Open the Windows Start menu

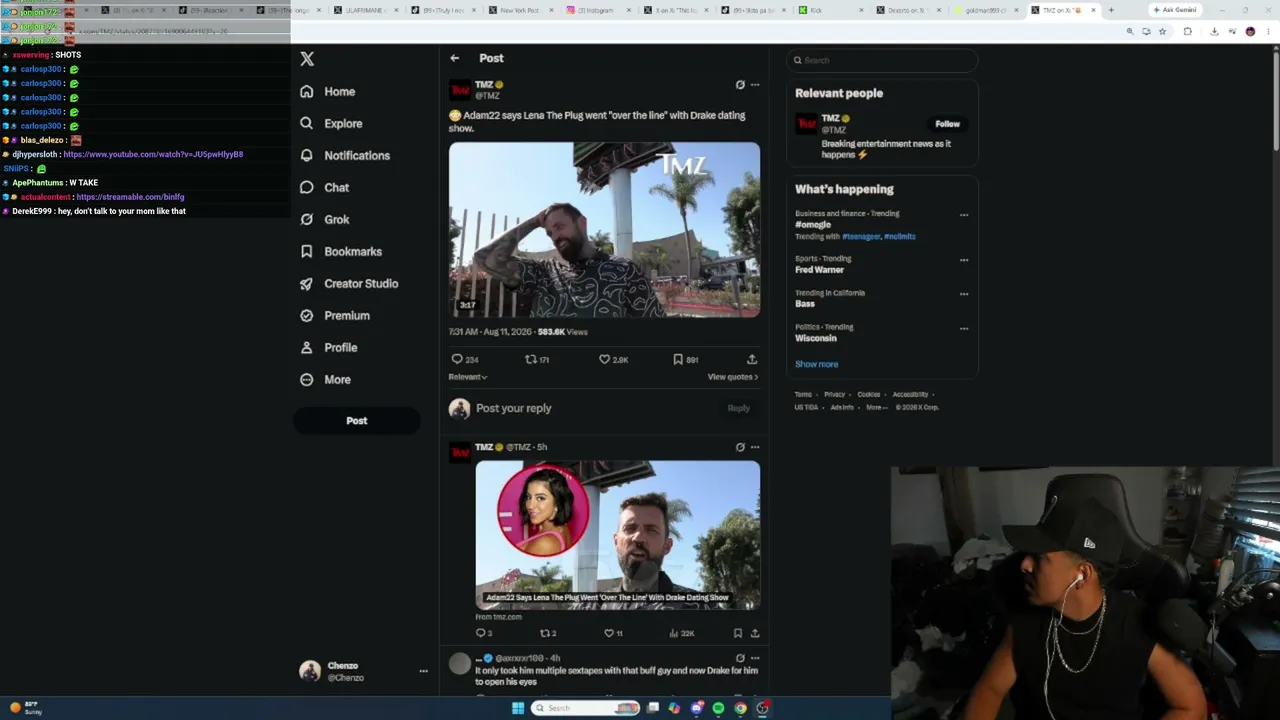(517, 708)
